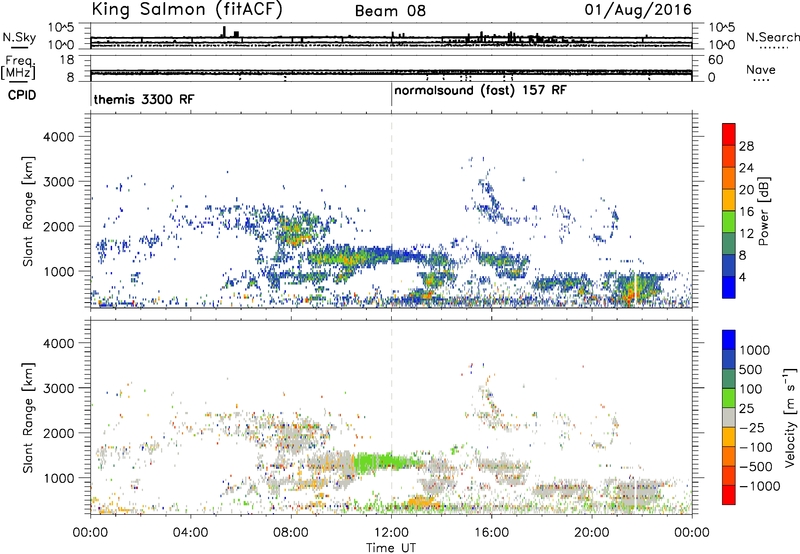Click the '04:00' time axis label
800x554 pixels.
pos(190,533)
